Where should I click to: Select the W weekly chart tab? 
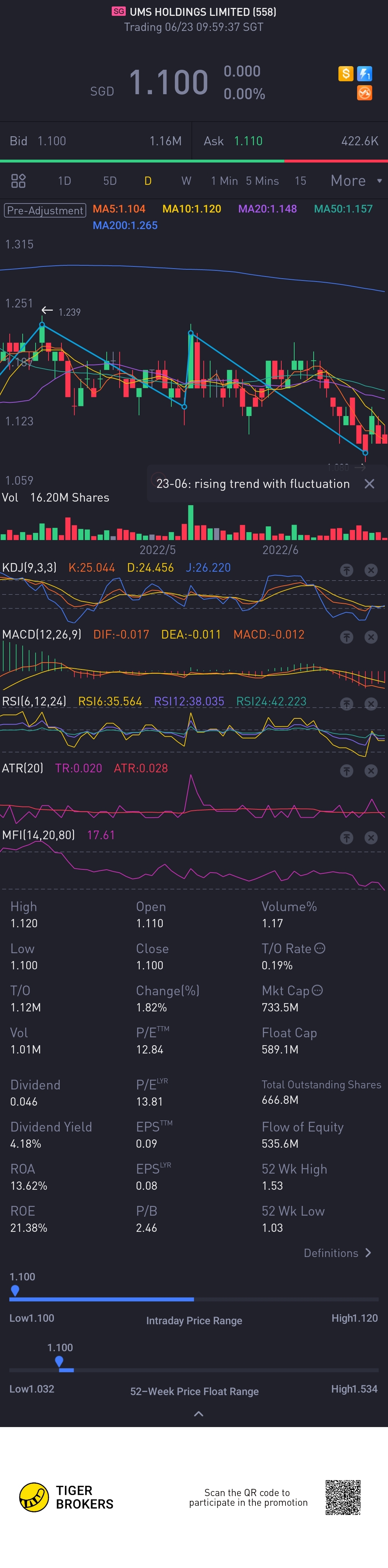(186, 181)
